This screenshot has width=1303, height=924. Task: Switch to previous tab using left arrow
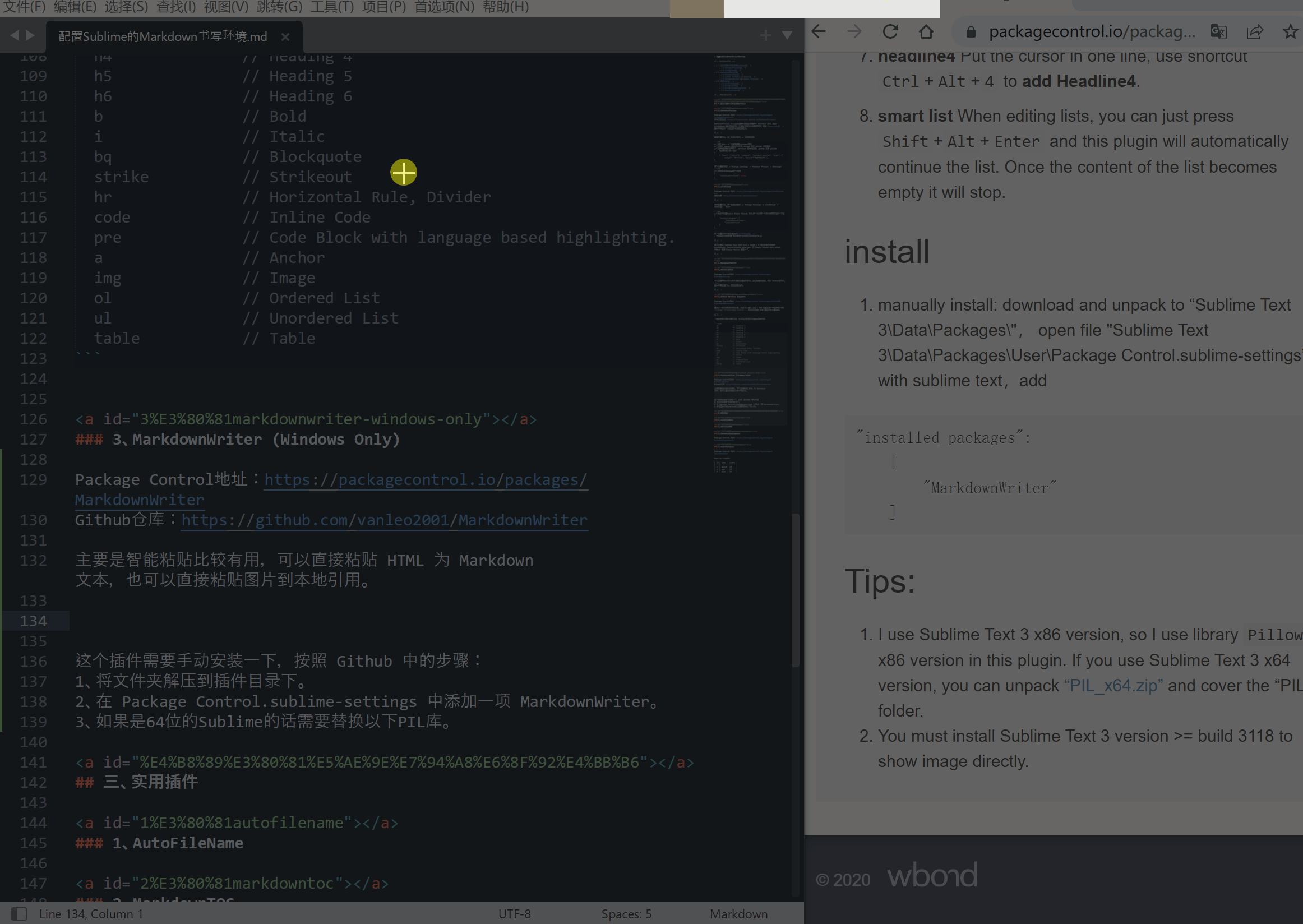point(14,36)
